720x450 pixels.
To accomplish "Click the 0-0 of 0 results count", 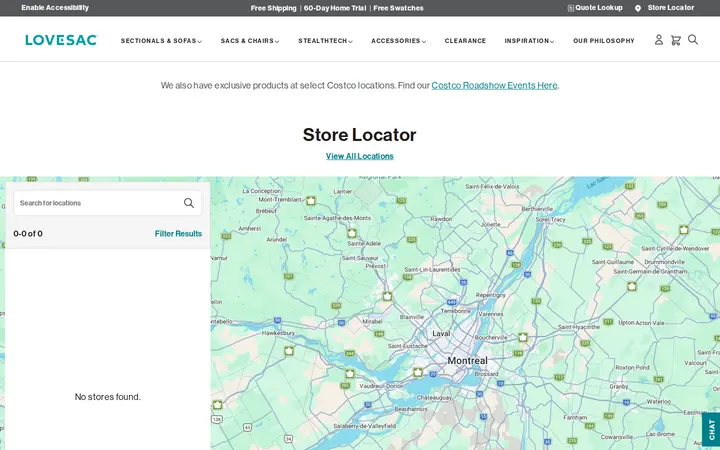I will coord(28,234).
